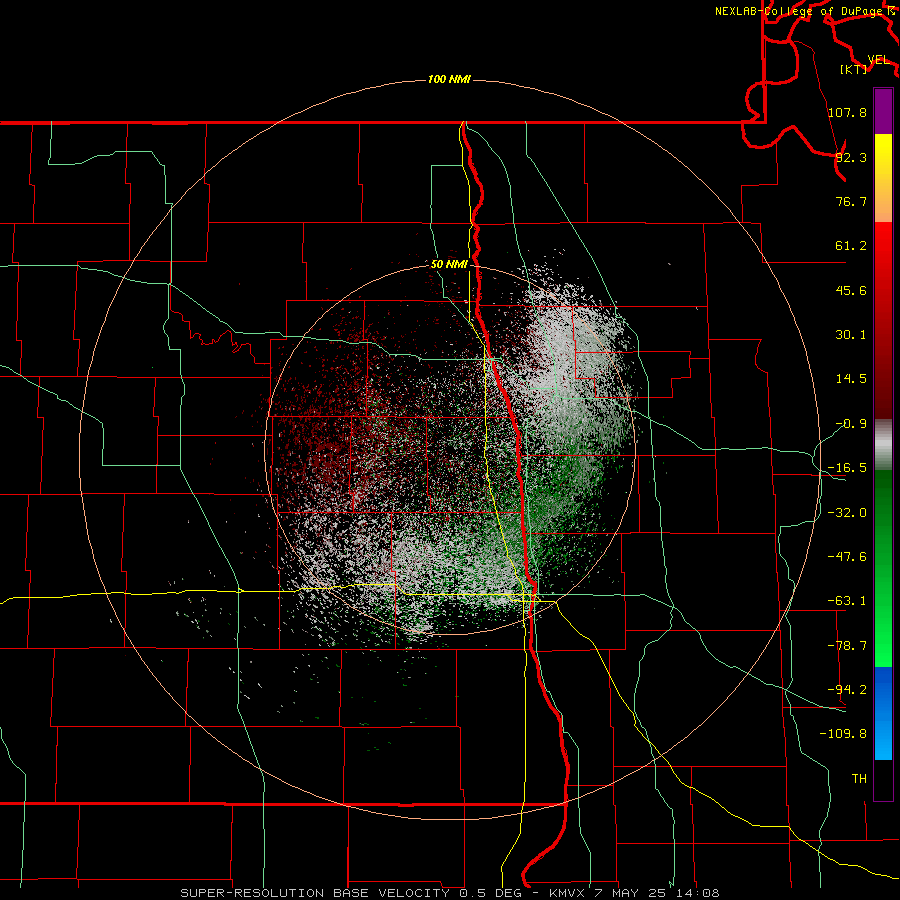Click the -16.5 value on velocity scale
Viewport: 900px width, 900px height.
847,468
